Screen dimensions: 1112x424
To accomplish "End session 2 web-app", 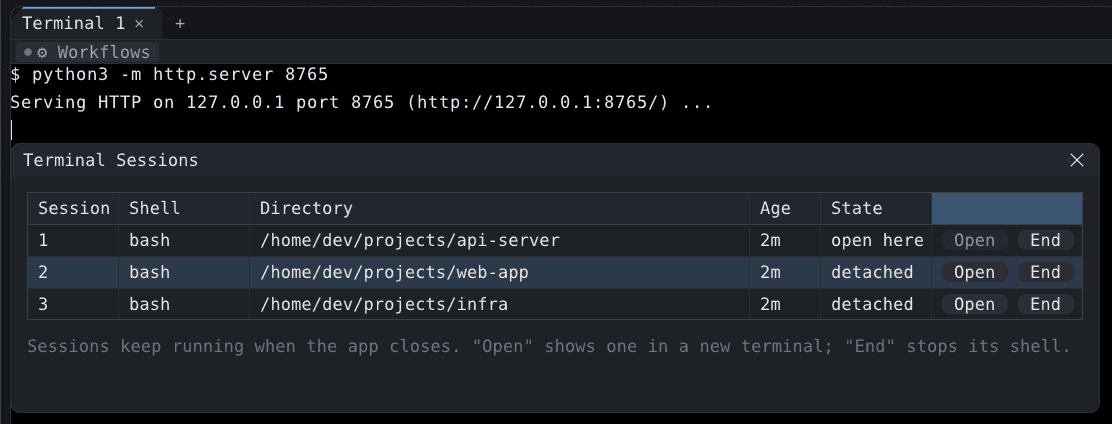I will click(1045, 272).
